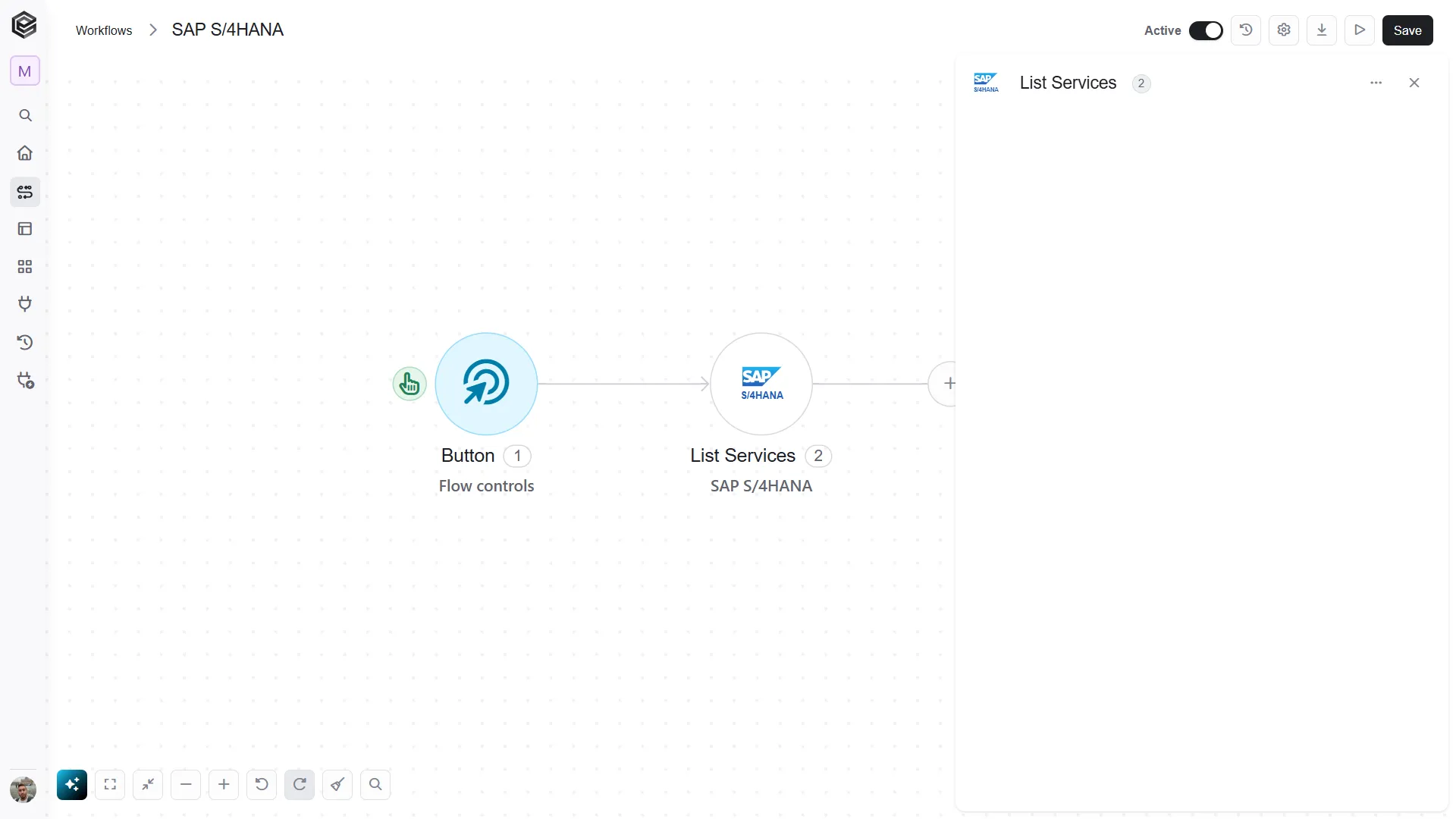Open the three-dot menu in the List Services panel
1456x819 pixels.
[1376, 83]
